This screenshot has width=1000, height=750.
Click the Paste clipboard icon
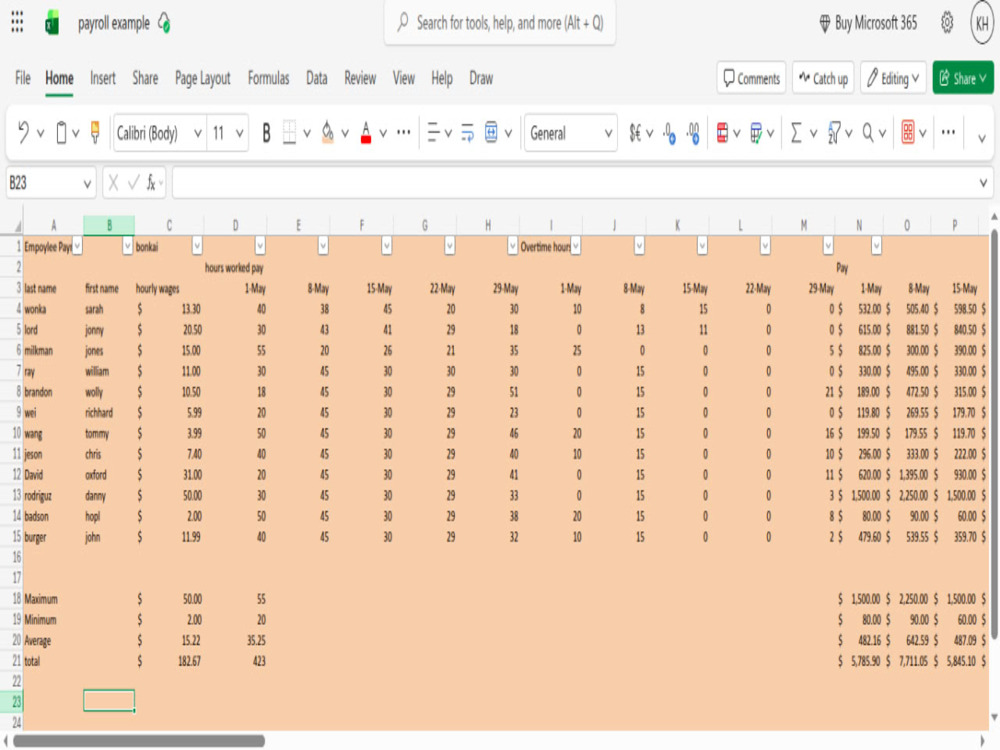[x=61, y=133]
